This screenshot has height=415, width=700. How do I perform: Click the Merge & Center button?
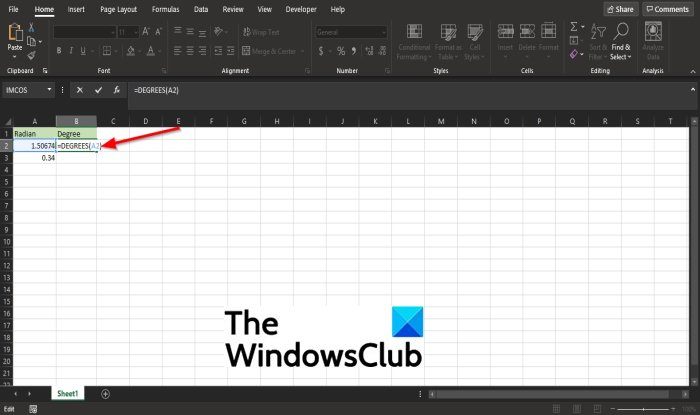pos(269,51)
